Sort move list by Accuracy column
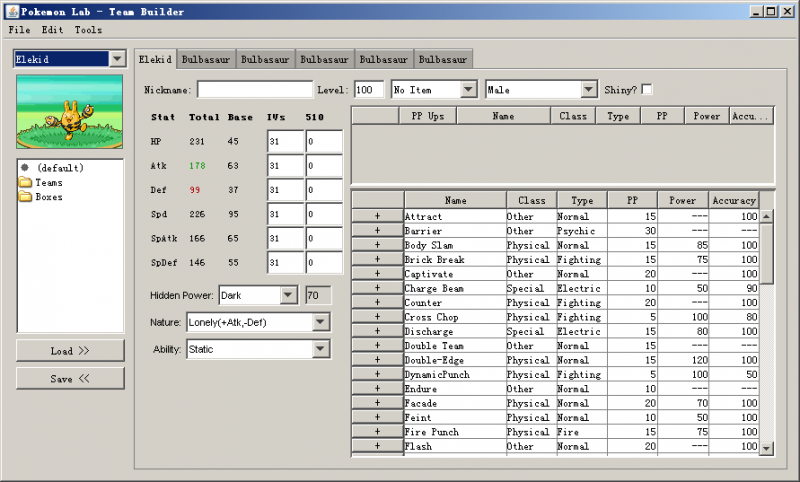The height and width of the screenshot is (482, 800). 734,200
